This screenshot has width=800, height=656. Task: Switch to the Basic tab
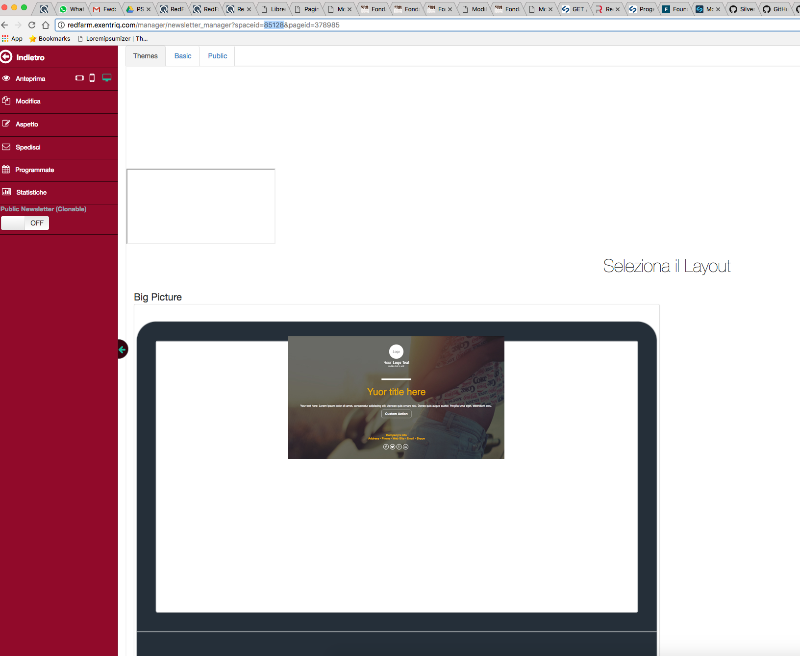182,56
